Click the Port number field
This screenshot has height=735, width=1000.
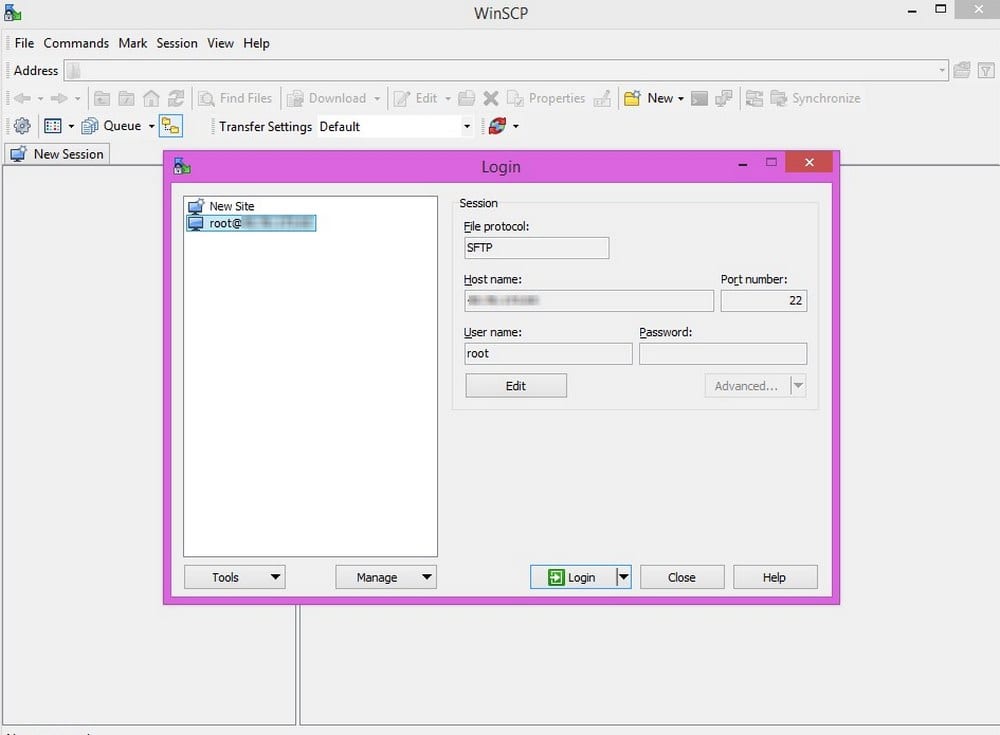(763, 301)
